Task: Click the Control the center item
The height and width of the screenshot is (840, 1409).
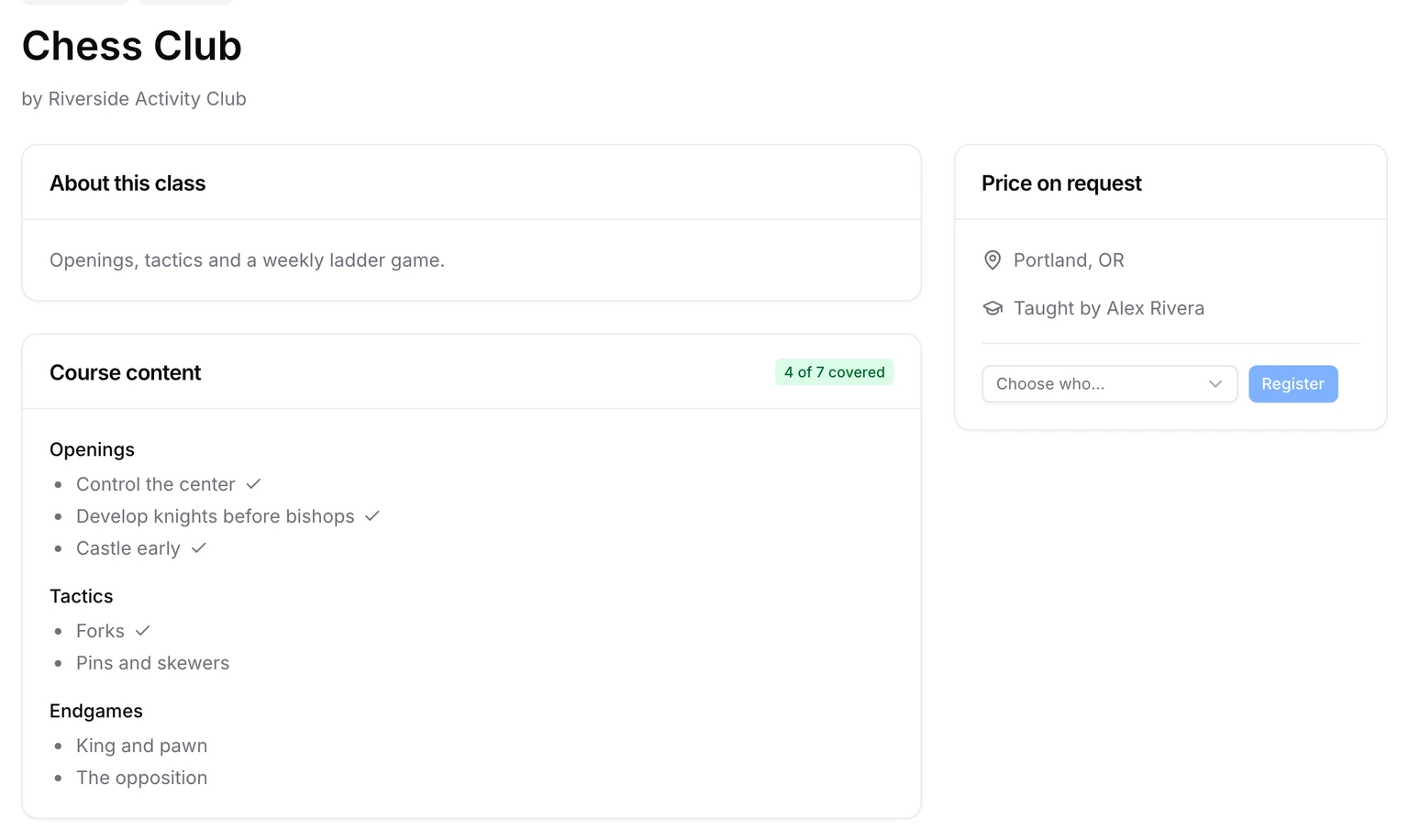Action: (x=155, y=484)
